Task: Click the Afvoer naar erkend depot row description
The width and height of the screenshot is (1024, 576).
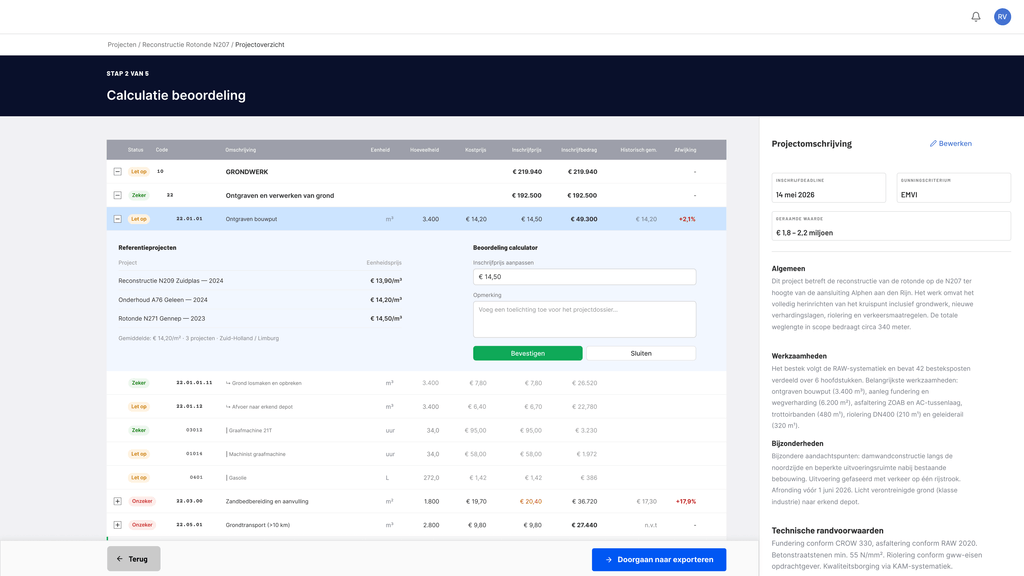Action: [259, 407]
